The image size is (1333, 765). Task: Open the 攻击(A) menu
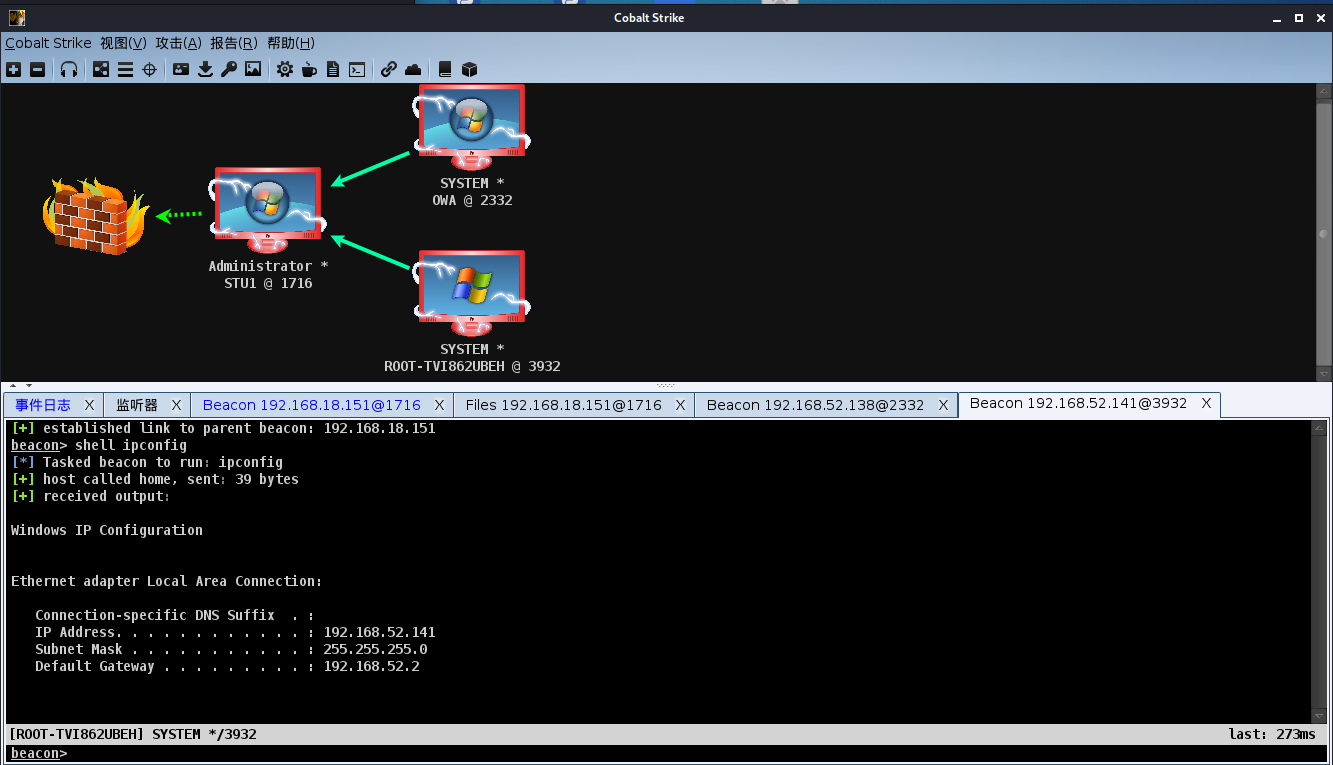click(178, 43)
